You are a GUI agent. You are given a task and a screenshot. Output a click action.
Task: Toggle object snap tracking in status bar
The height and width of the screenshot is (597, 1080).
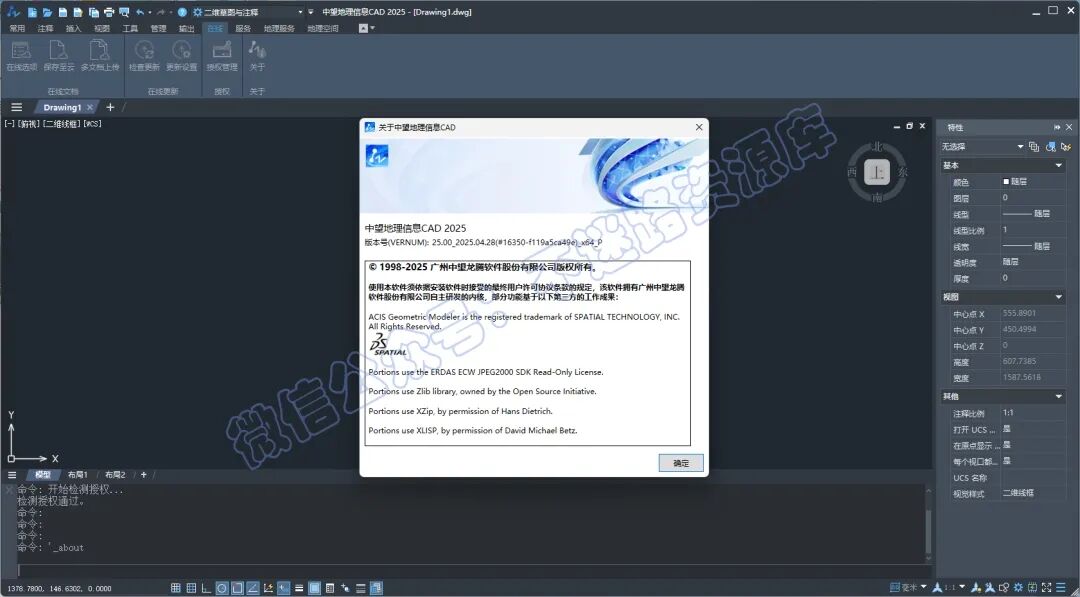(x=253, y=588)
